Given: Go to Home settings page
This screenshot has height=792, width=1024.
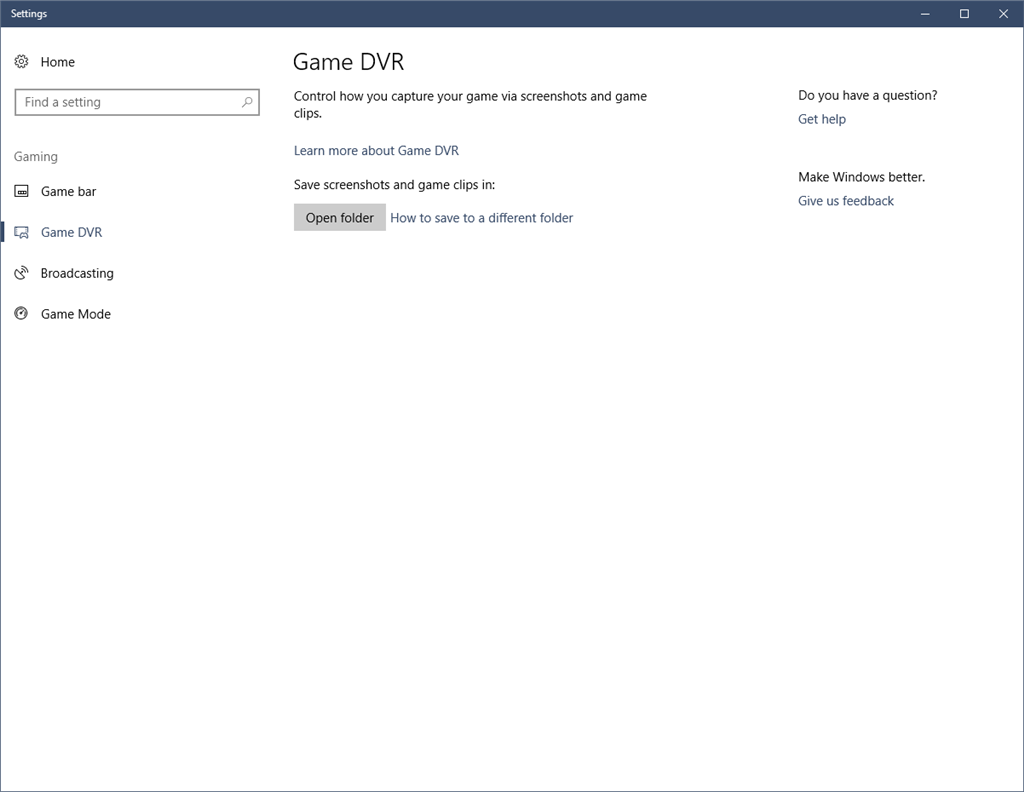Looking at the screenshot, I should tap(57, 62).
